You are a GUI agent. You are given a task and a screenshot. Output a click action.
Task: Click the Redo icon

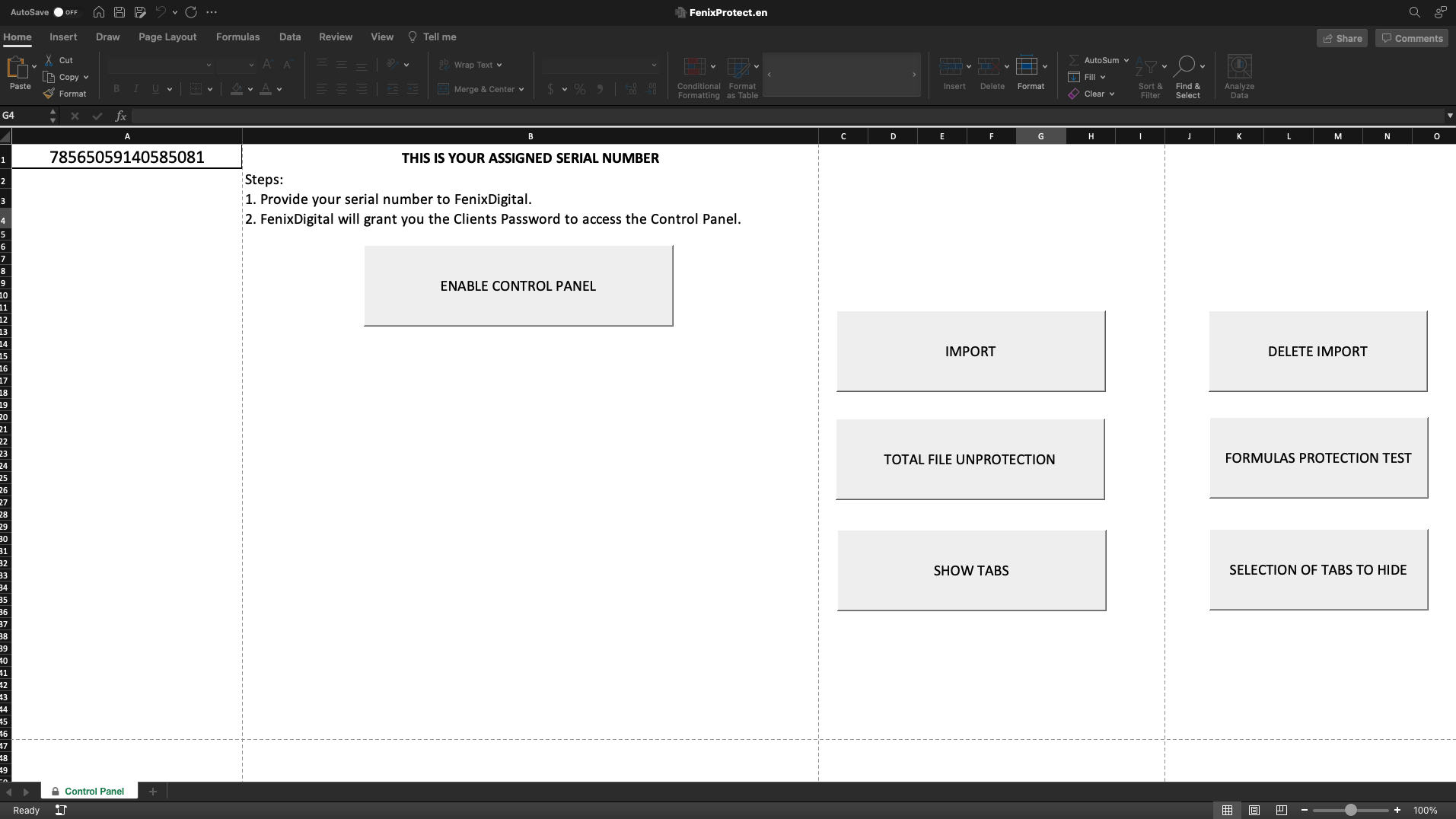click(x=191, y=12)
